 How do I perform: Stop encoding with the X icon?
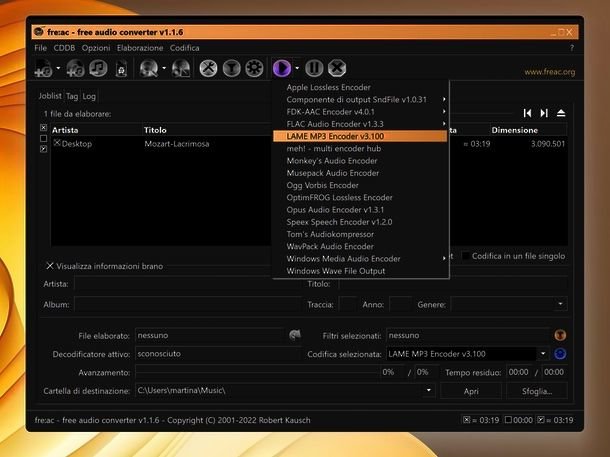[x=337, y=68]
